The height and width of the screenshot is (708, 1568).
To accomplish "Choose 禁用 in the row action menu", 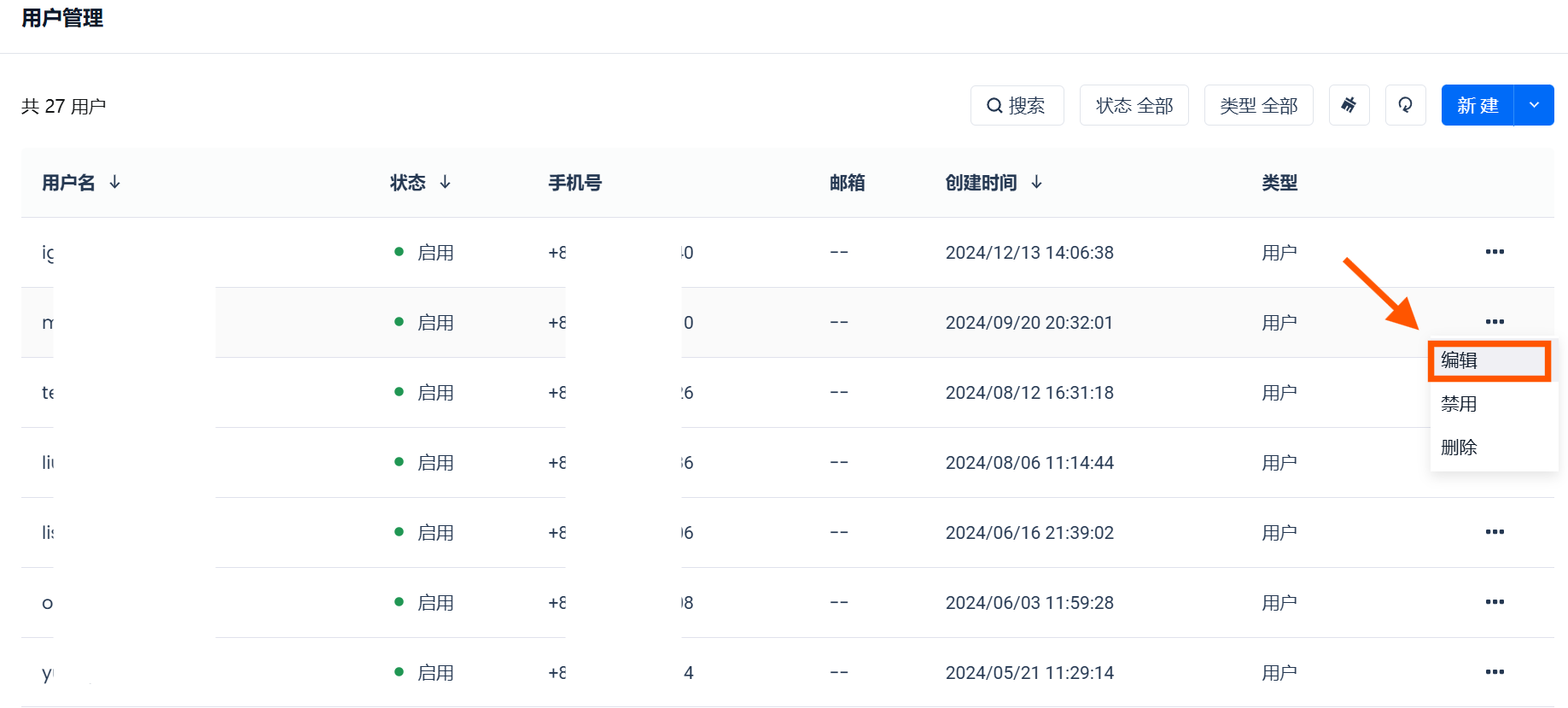I will [1459, 404].
